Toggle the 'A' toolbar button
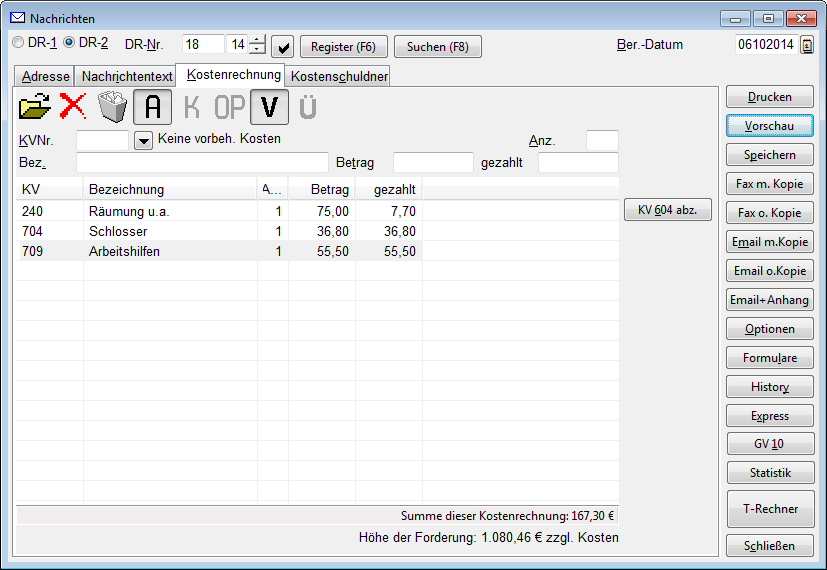The width and height of the screenshot is (827, 570). [153, 106]
